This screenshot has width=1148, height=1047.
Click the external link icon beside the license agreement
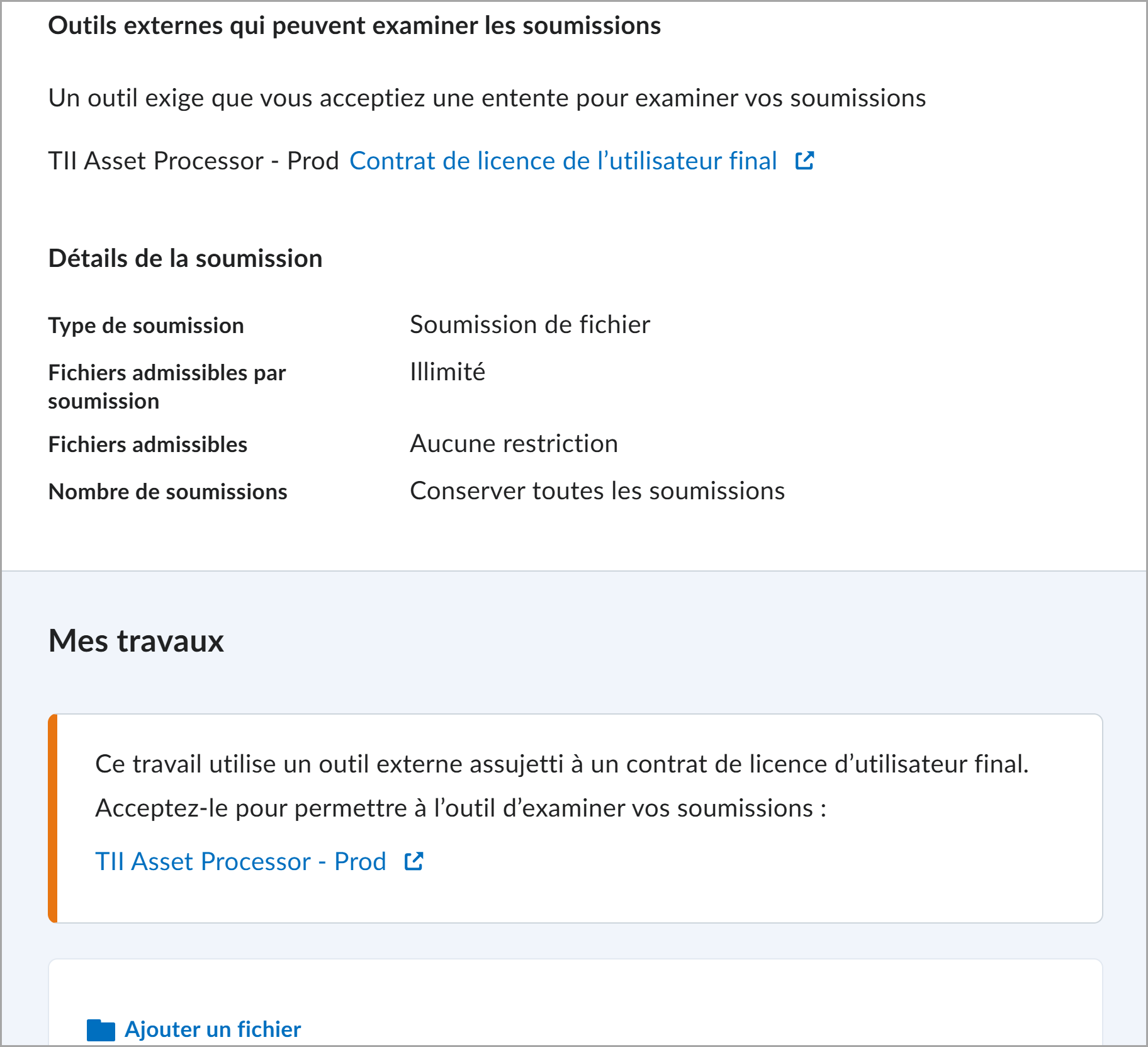(x=804, y=161)
